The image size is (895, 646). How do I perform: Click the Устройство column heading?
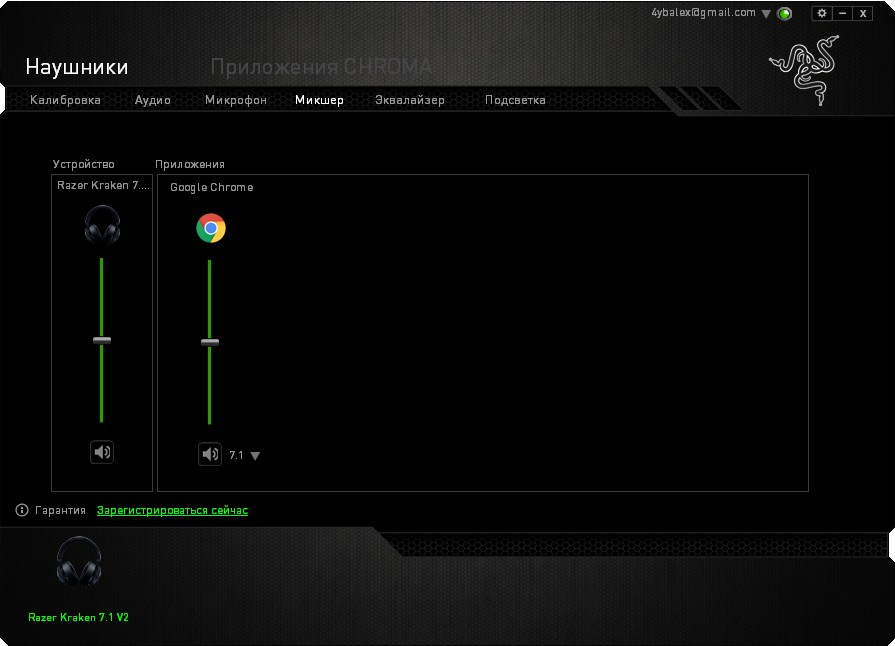[x=83, y=164]
